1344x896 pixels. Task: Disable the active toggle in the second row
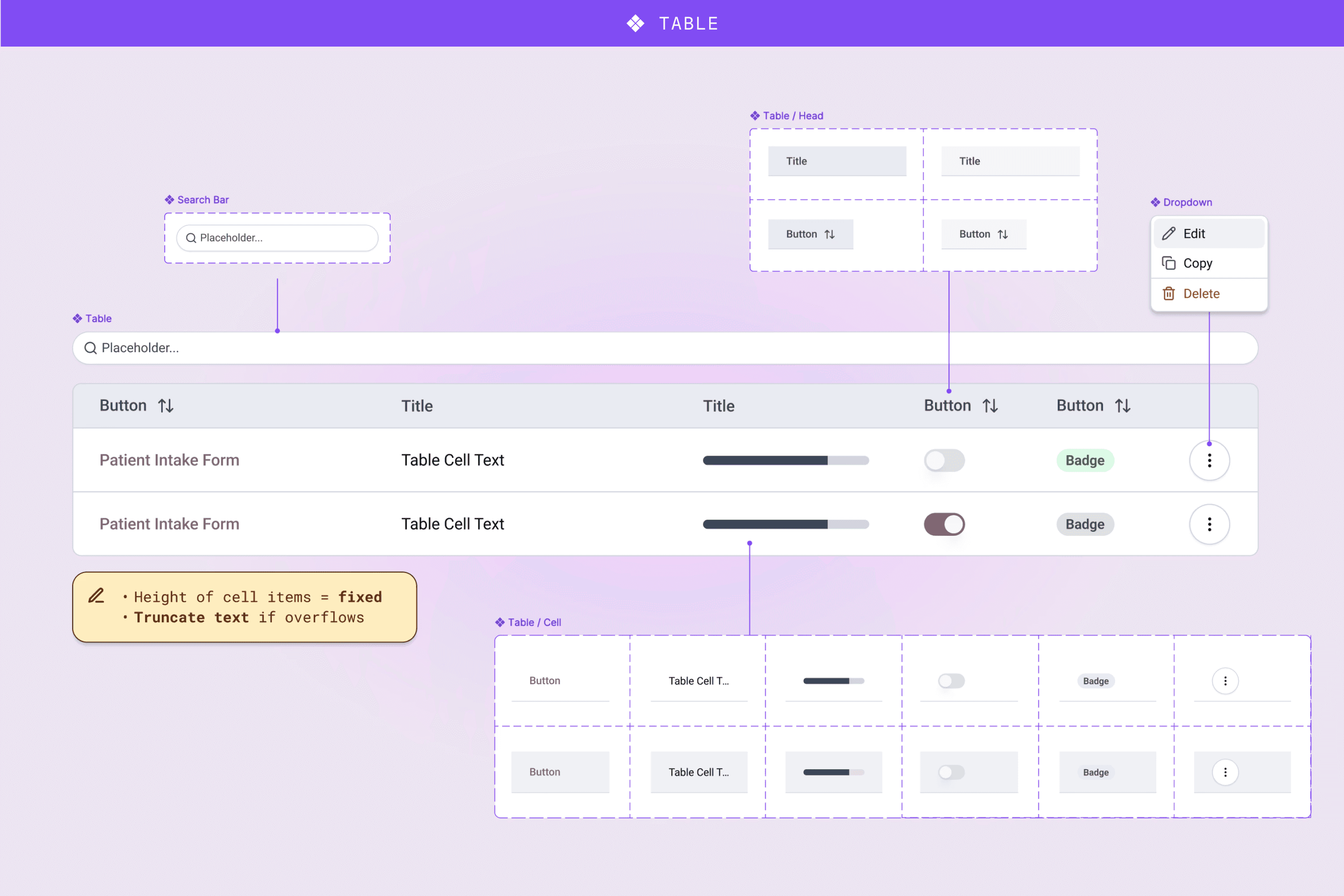pos(944,525)
